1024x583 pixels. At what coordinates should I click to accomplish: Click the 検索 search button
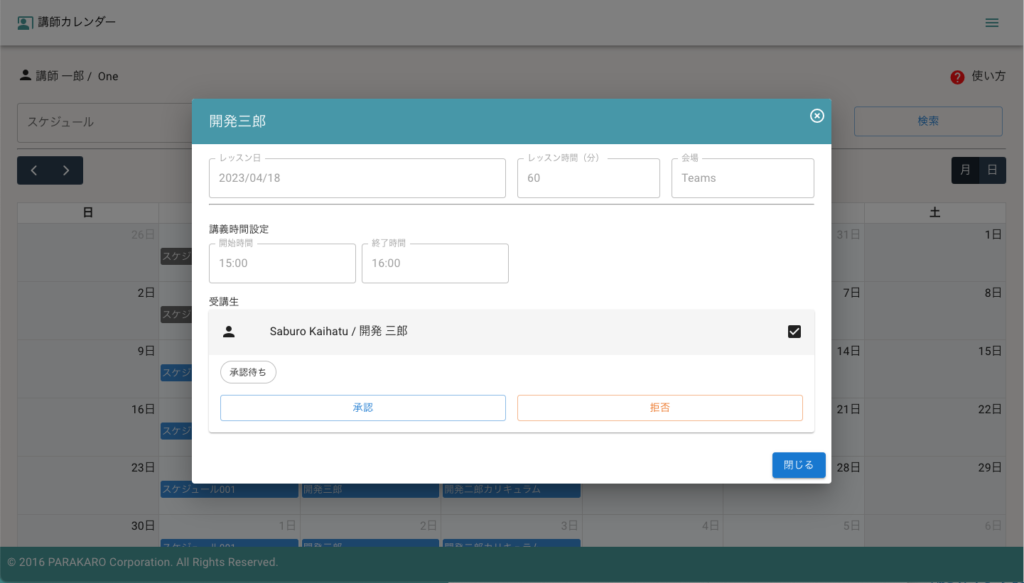pos(927,121)
